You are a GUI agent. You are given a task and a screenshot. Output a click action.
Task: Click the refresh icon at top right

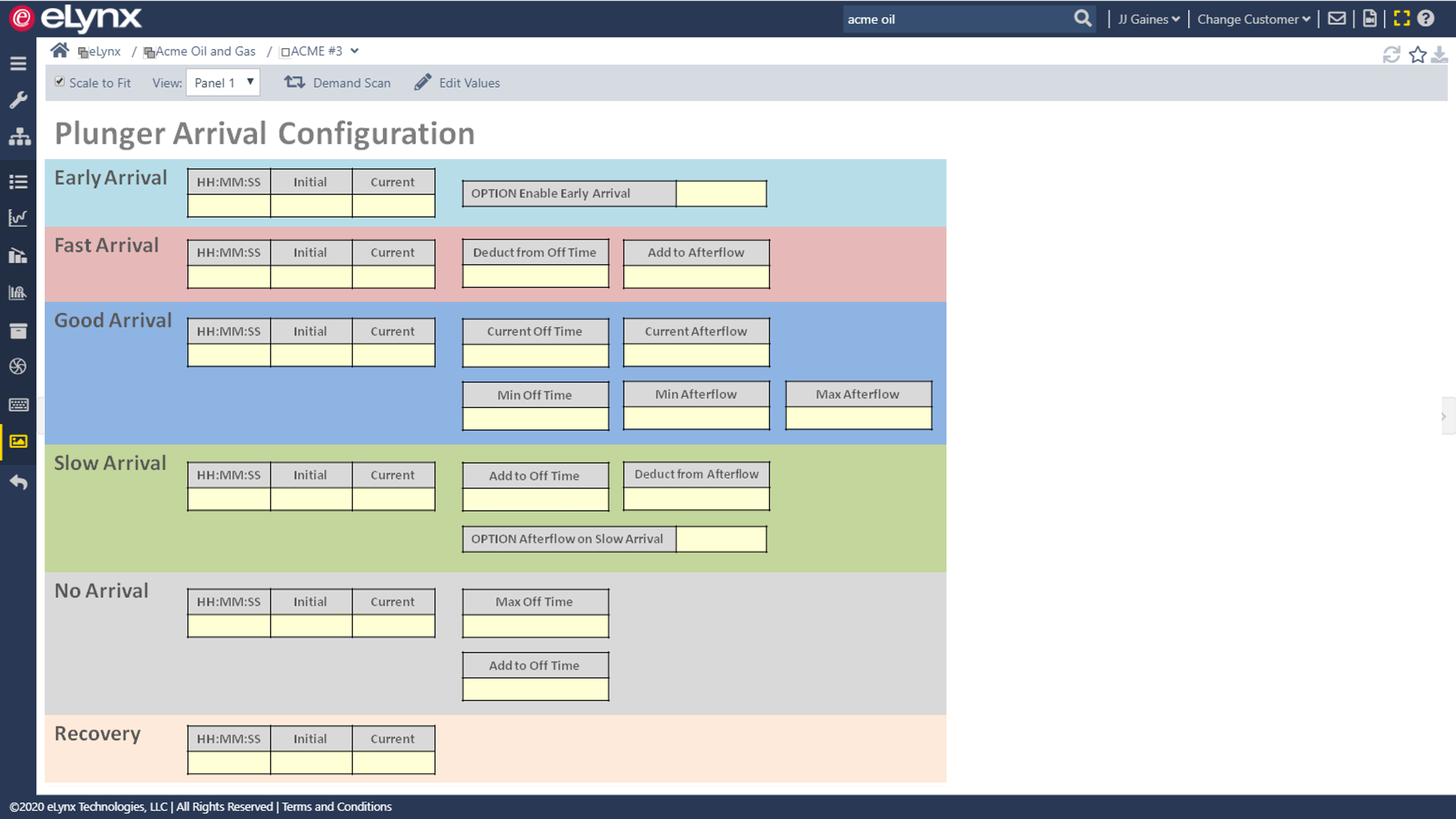tap(1391, 55)
